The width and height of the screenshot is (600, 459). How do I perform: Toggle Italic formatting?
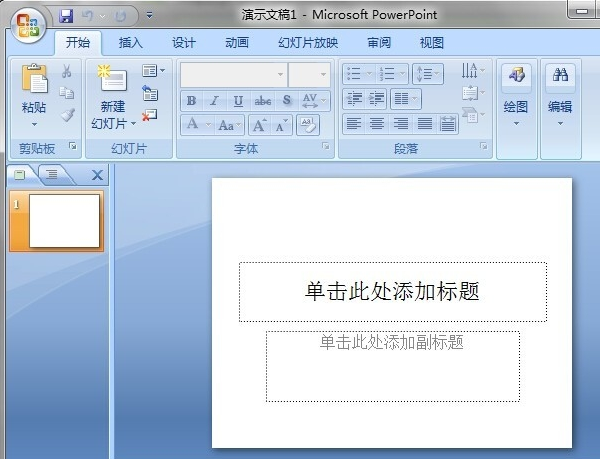[x=215, y=101]
